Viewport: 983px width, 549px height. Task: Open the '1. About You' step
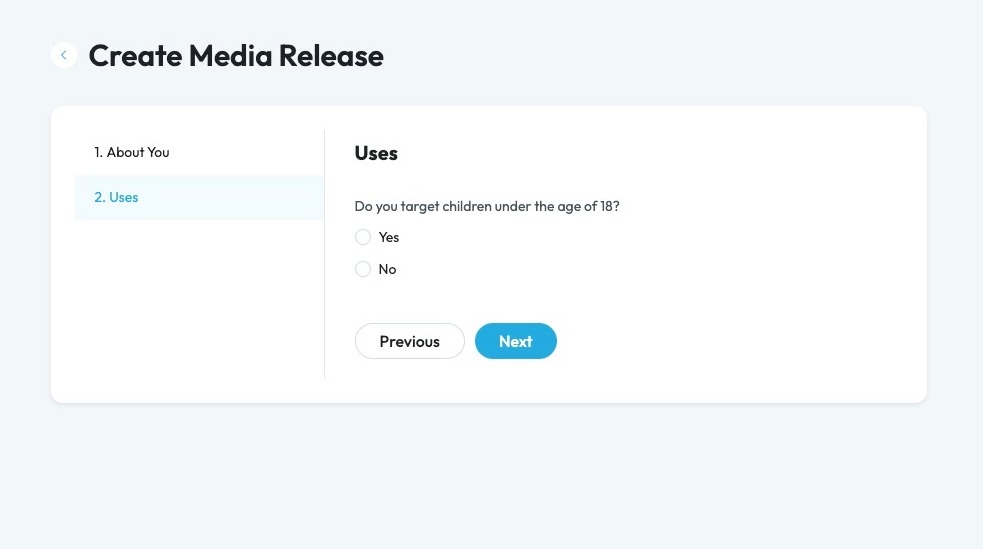point(132,152)
